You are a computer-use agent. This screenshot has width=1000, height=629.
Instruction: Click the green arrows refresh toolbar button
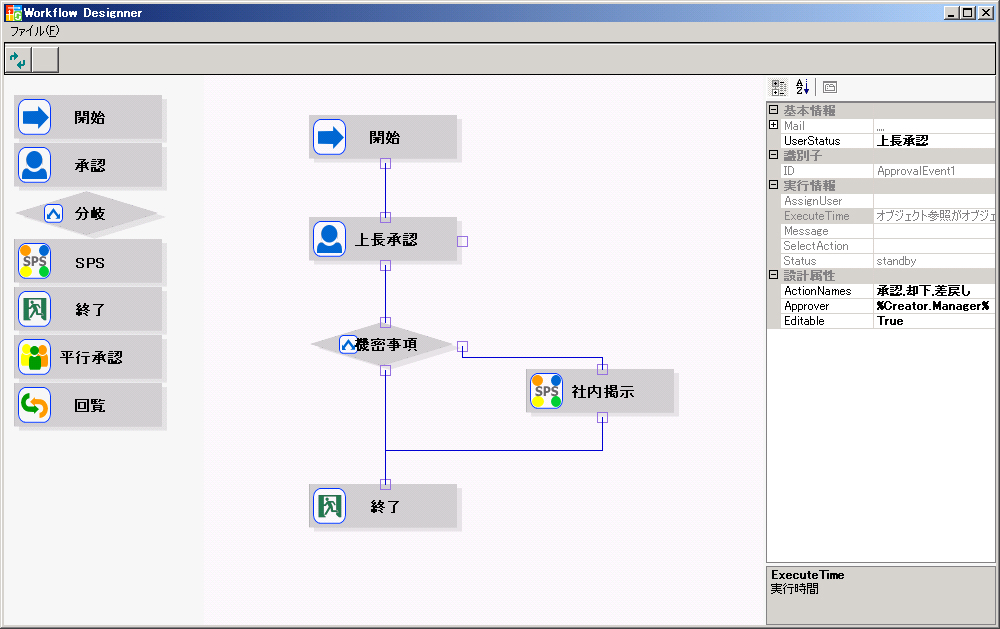coord(18,60)
